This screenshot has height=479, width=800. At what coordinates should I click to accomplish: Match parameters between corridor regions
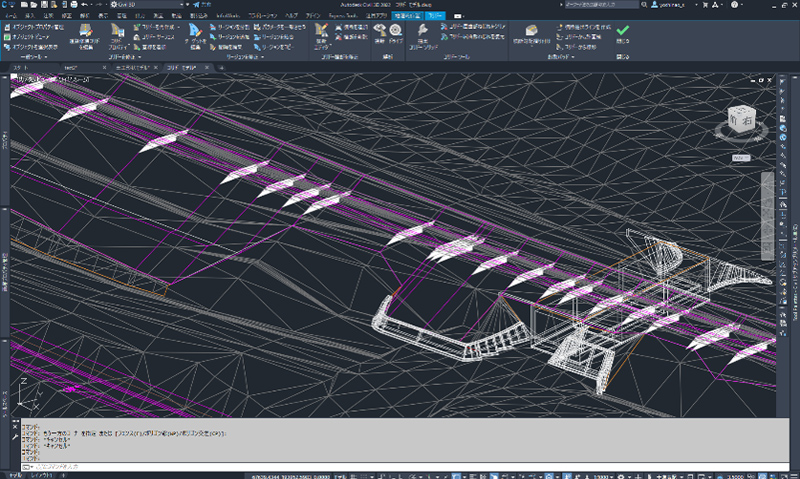click(x=280, y=27)
